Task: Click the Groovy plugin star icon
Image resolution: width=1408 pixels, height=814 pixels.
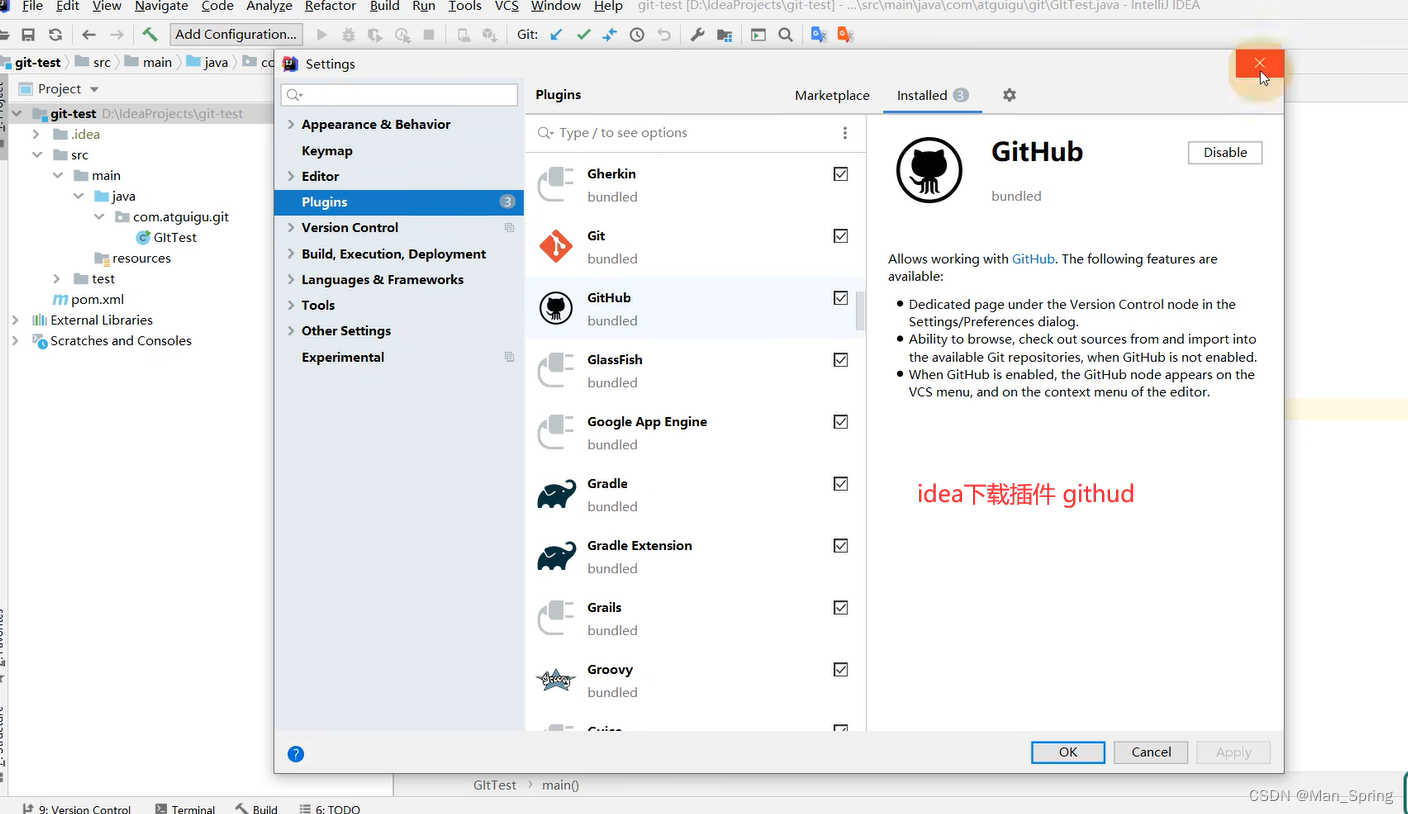Action: pos(556,680)
